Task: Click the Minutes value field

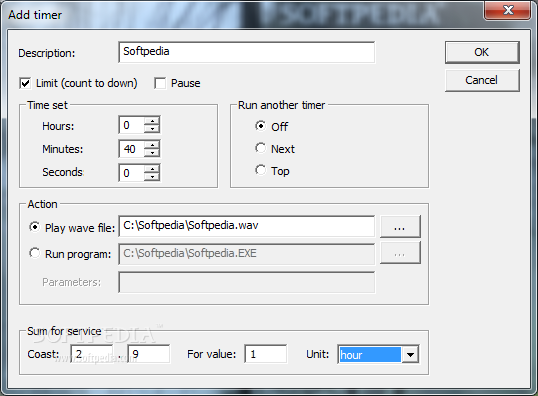Action: point(131,149)
